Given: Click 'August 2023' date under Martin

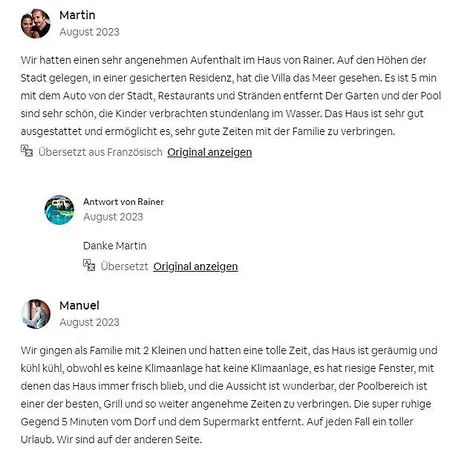Looking at the screenshot, I should (89, 32).
